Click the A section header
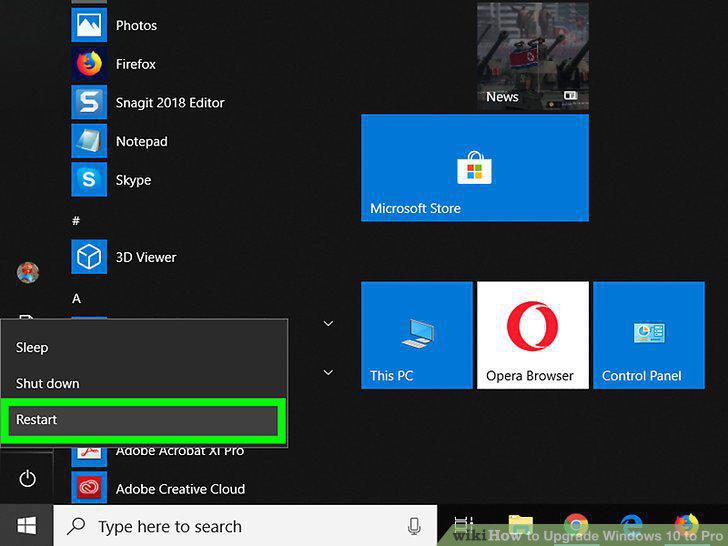The width and height of the screenshot is (728, 546). (77, 299)
